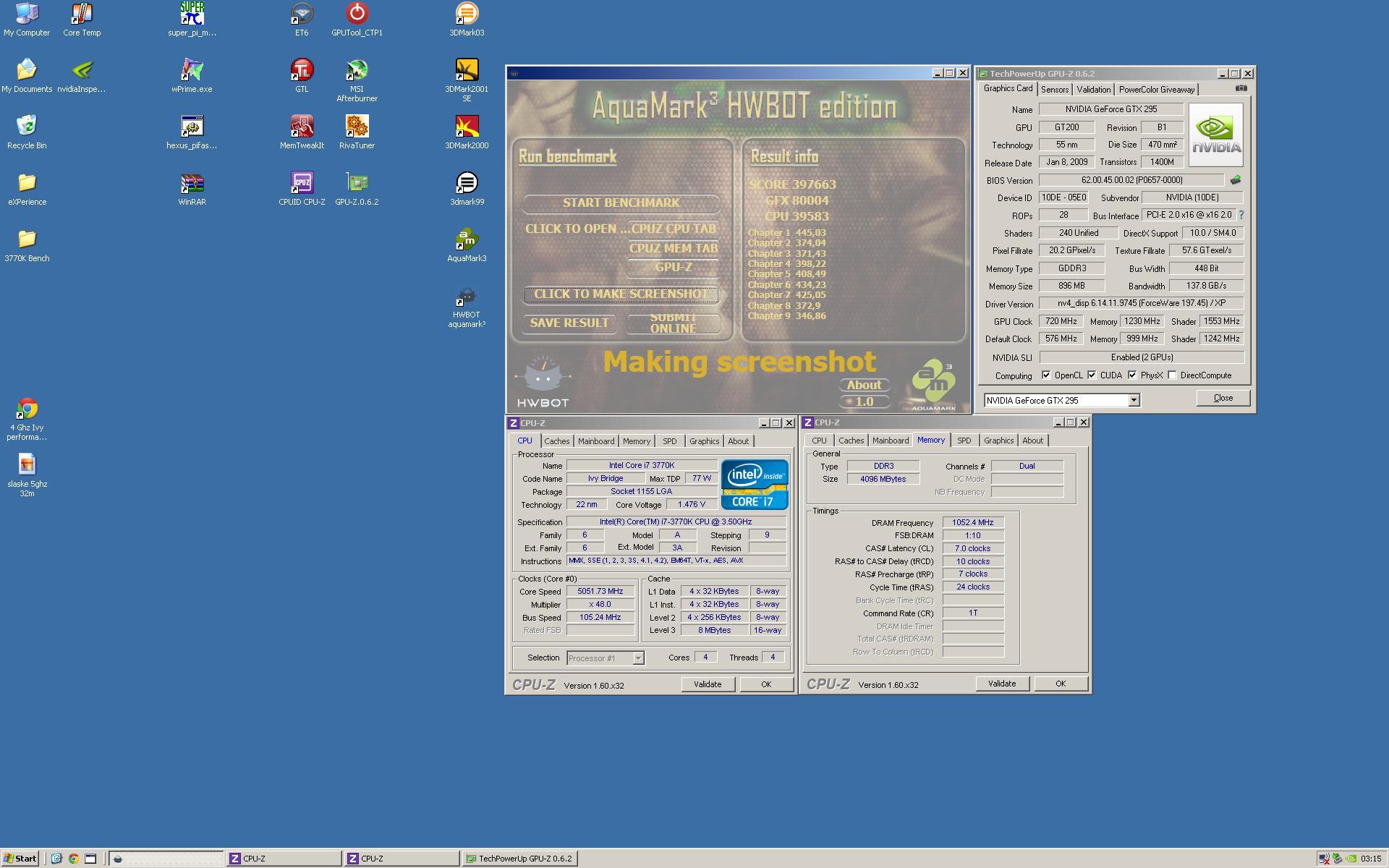Viewport: 1389px width, 868px height.
Task: Click the Chrome quick launch icon in taskbar
Action: tap(73, 859)
